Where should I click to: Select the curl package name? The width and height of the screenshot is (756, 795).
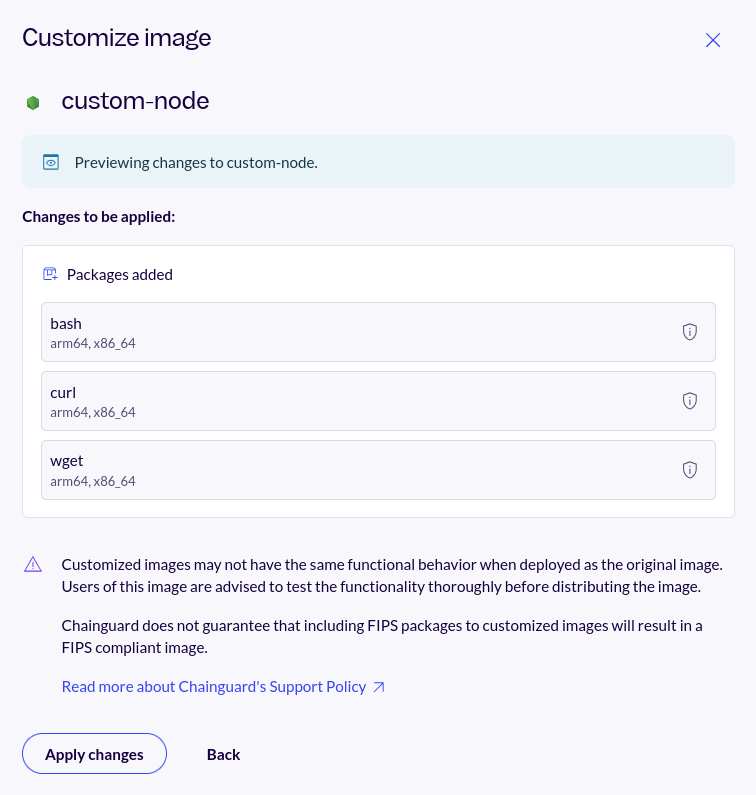(x=63, y=393)
